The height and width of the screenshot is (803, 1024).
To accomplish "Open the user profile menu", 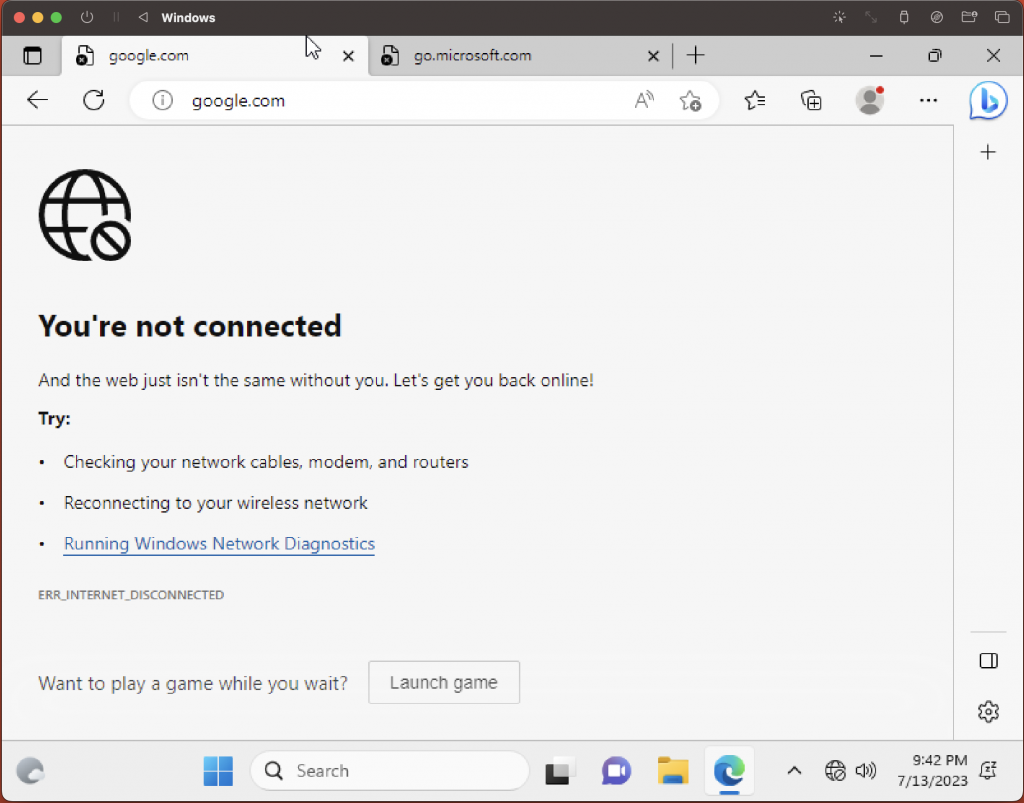I will [x=870, y=100].
